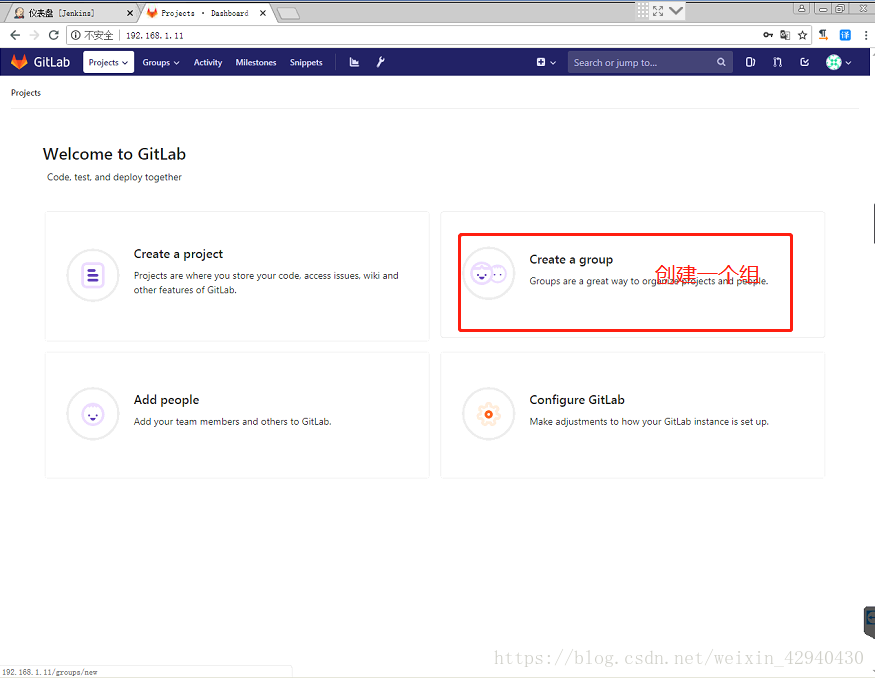875x678 pixels.
Task: Open the Add people card
Action: [x=237, y=415]
